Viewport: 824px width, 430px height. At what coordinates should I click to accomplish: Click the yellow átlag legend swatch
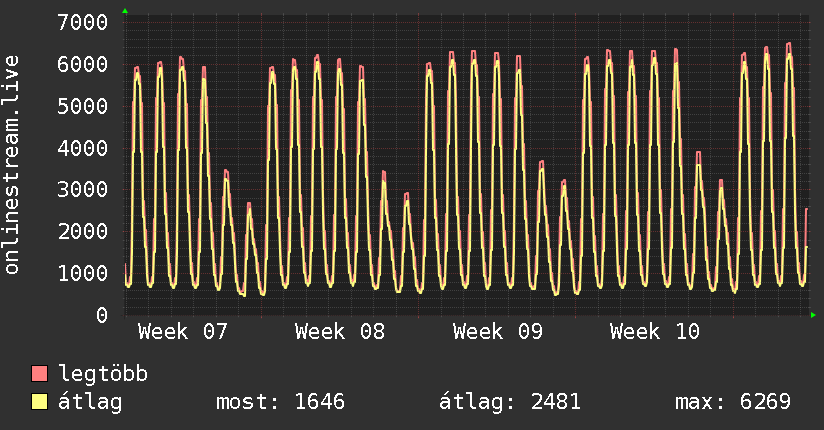39,402
